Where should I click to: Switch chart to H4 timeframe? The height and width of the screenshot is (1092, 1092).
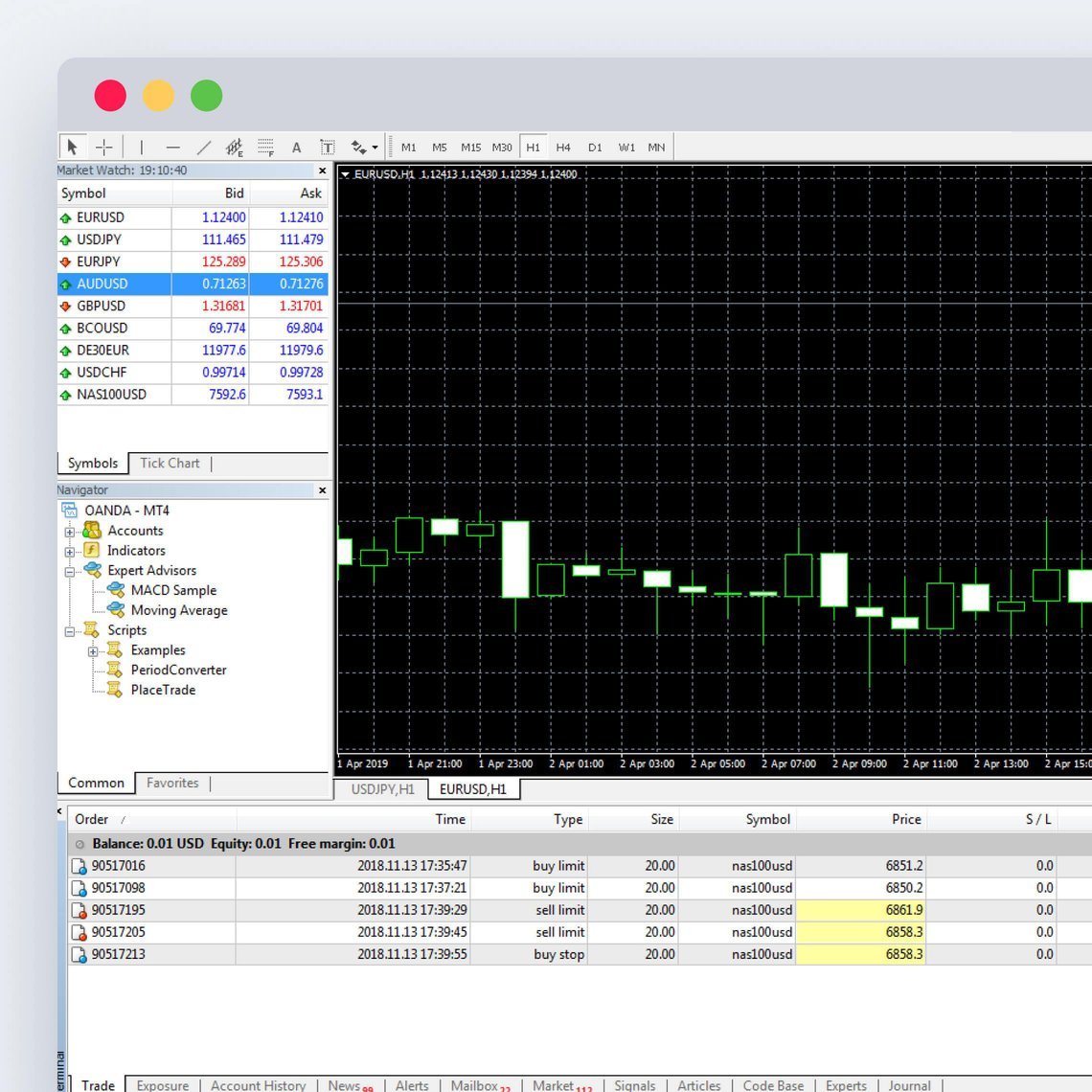click(x=563, y=148)
